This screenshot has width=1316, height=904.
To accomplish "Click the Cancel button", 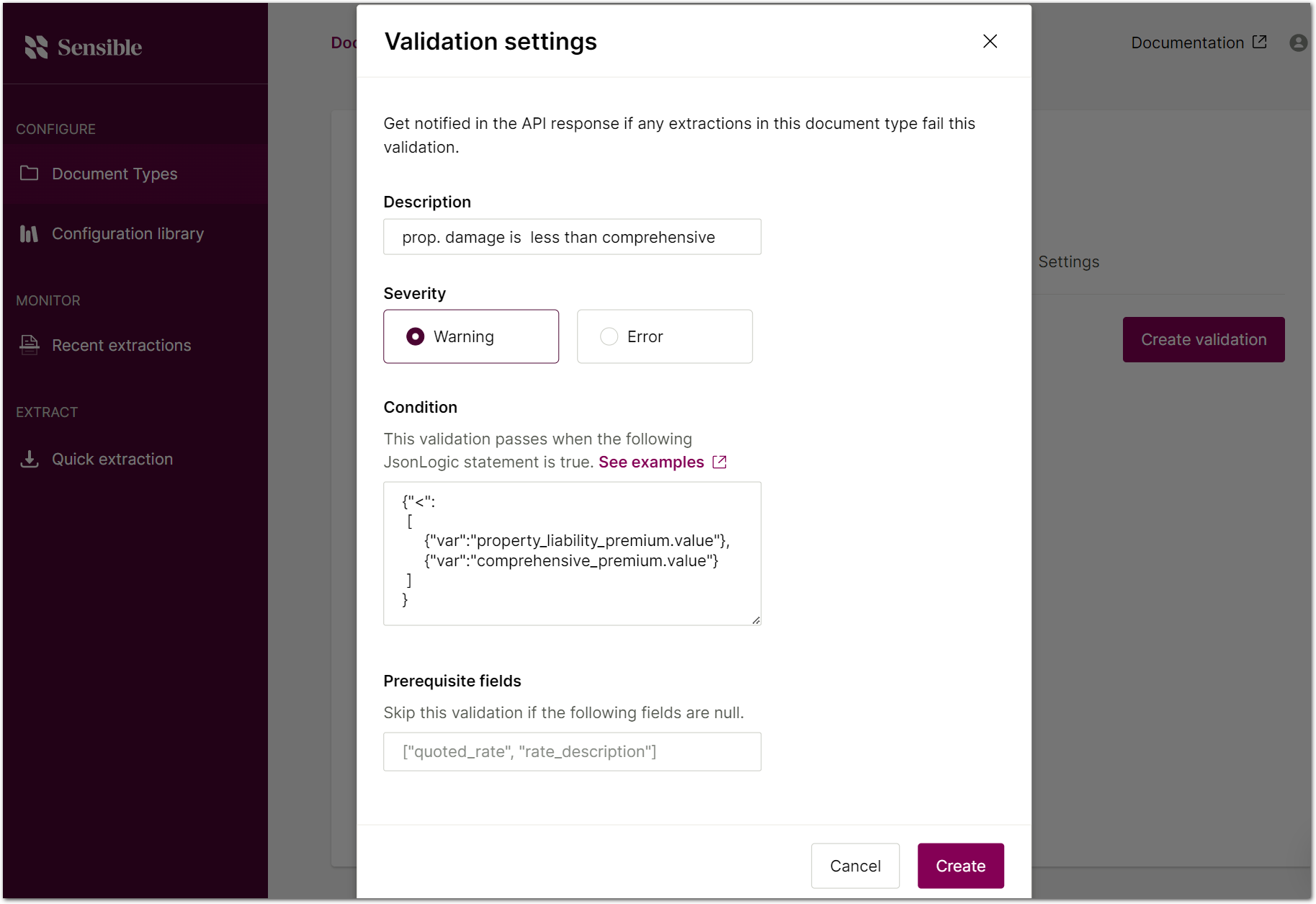I will point(855,866).
